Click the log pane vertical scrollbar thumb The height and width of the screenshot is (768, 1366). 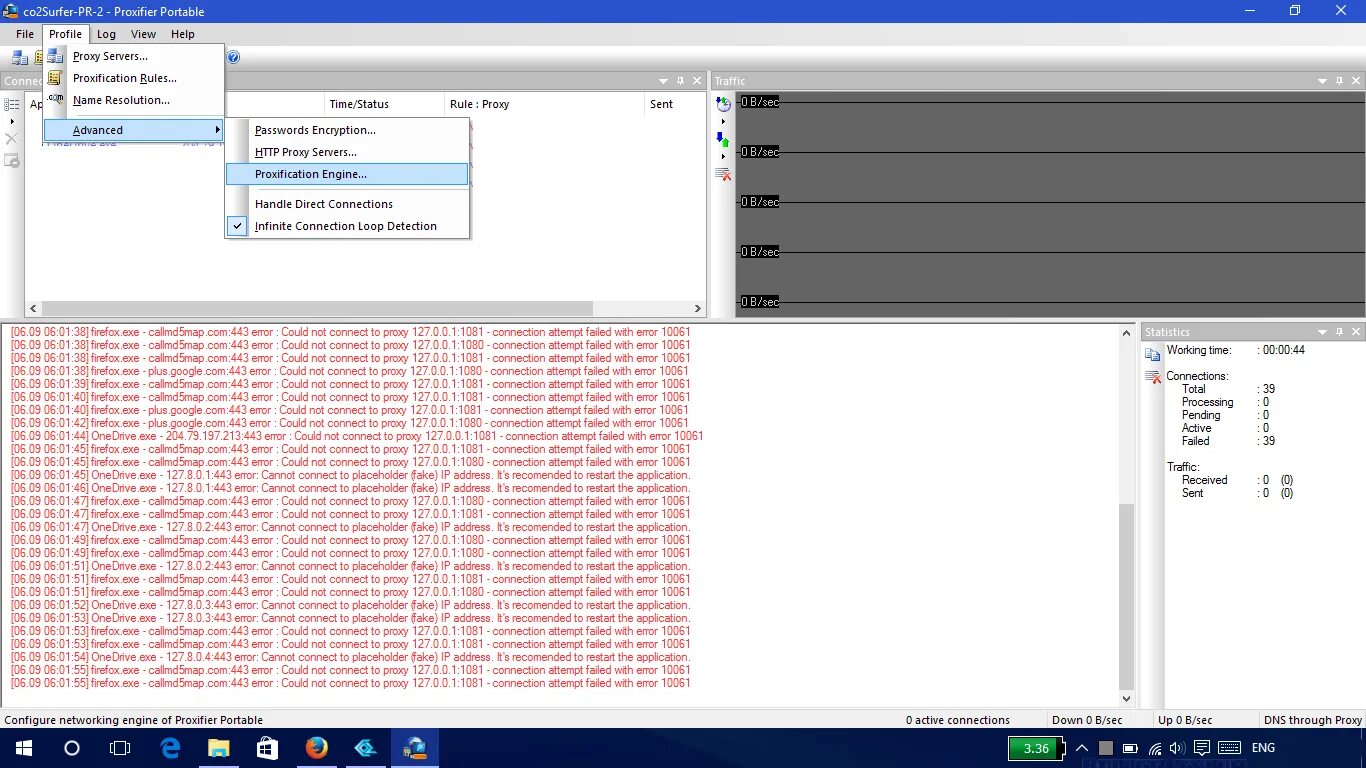coord(1127,596)
